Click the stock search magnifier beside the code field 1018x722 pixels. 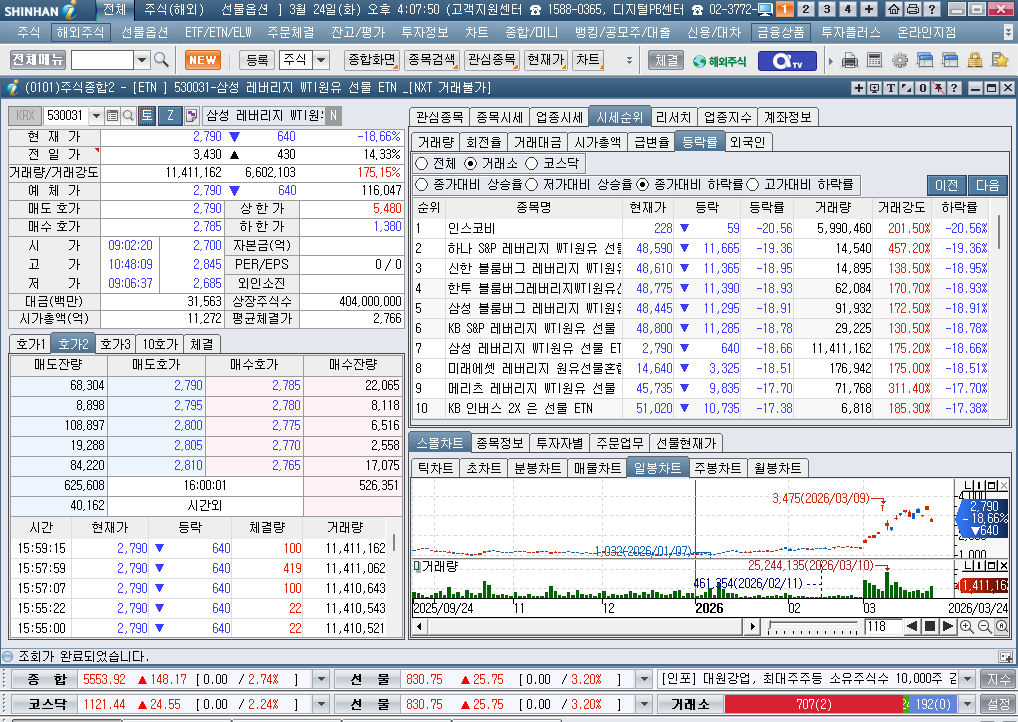pyautogui.click(x=128, y=116)
